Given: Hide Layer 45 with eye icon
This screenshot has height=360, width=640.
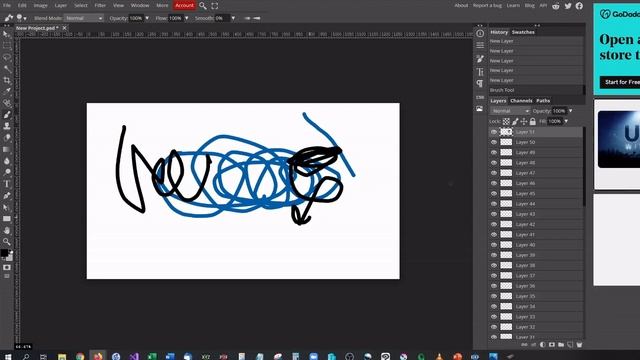Looking at the screenshot, I should pos(494,193).
